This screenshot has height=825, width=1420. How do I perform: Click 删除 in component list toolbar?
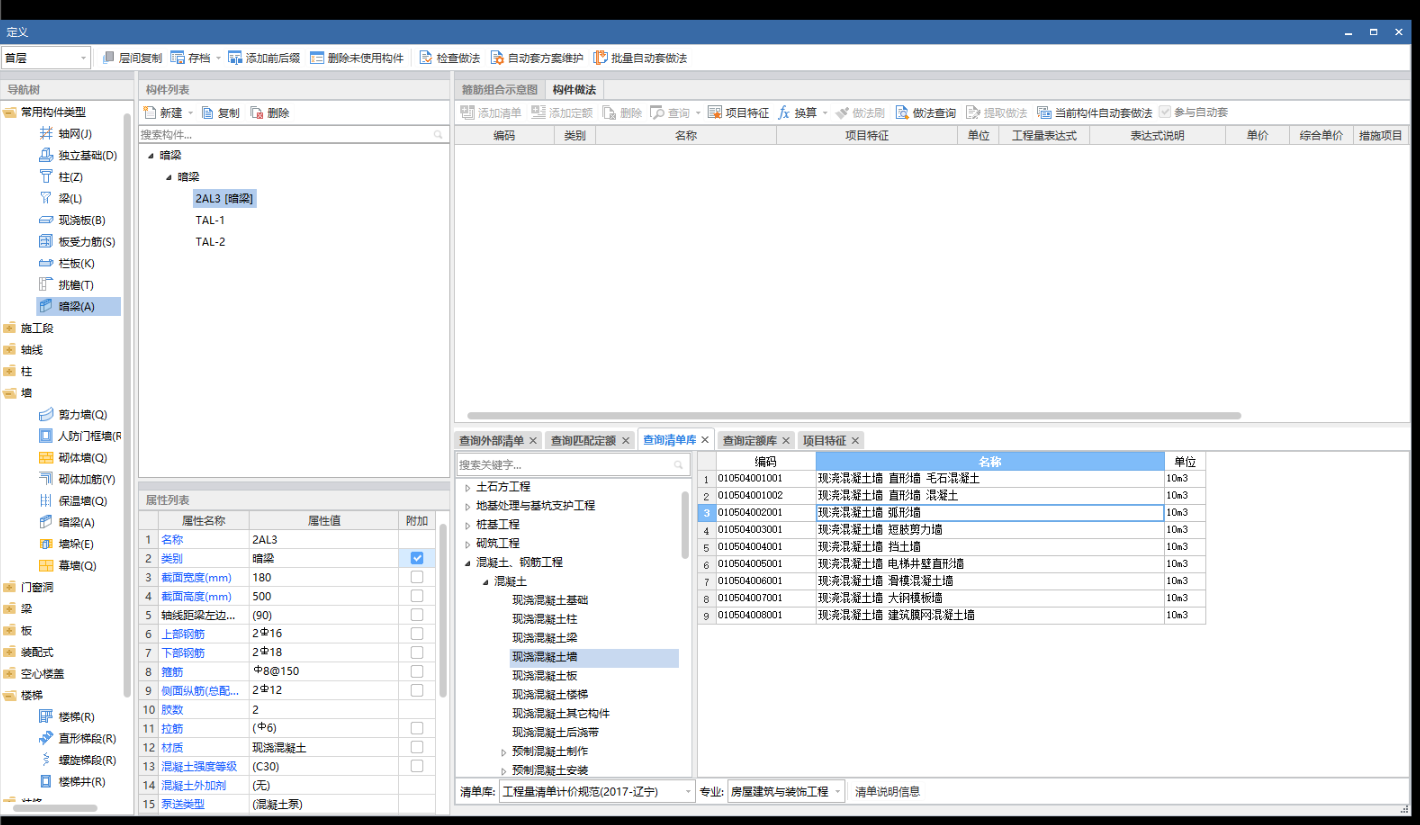tap(269, 113)
